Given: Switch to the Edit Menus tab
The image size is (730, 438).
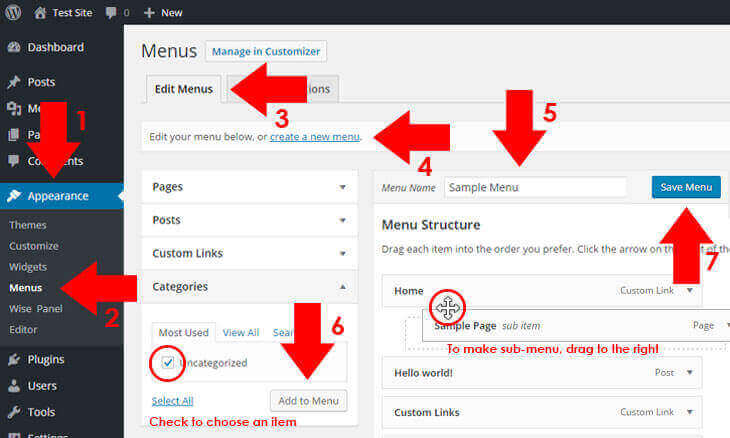Looking at the screenshot, I should pyautogui.click(x=183, y=89).
